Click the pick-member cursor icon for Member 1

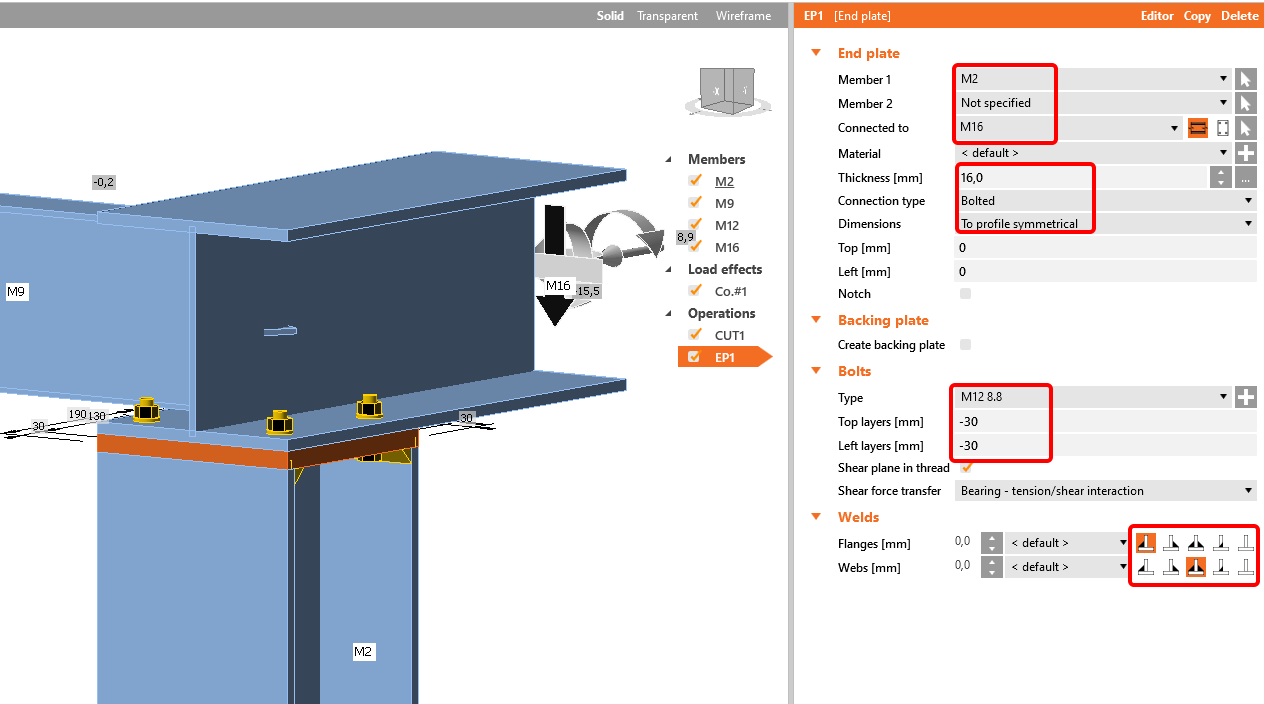[1245, 79]
